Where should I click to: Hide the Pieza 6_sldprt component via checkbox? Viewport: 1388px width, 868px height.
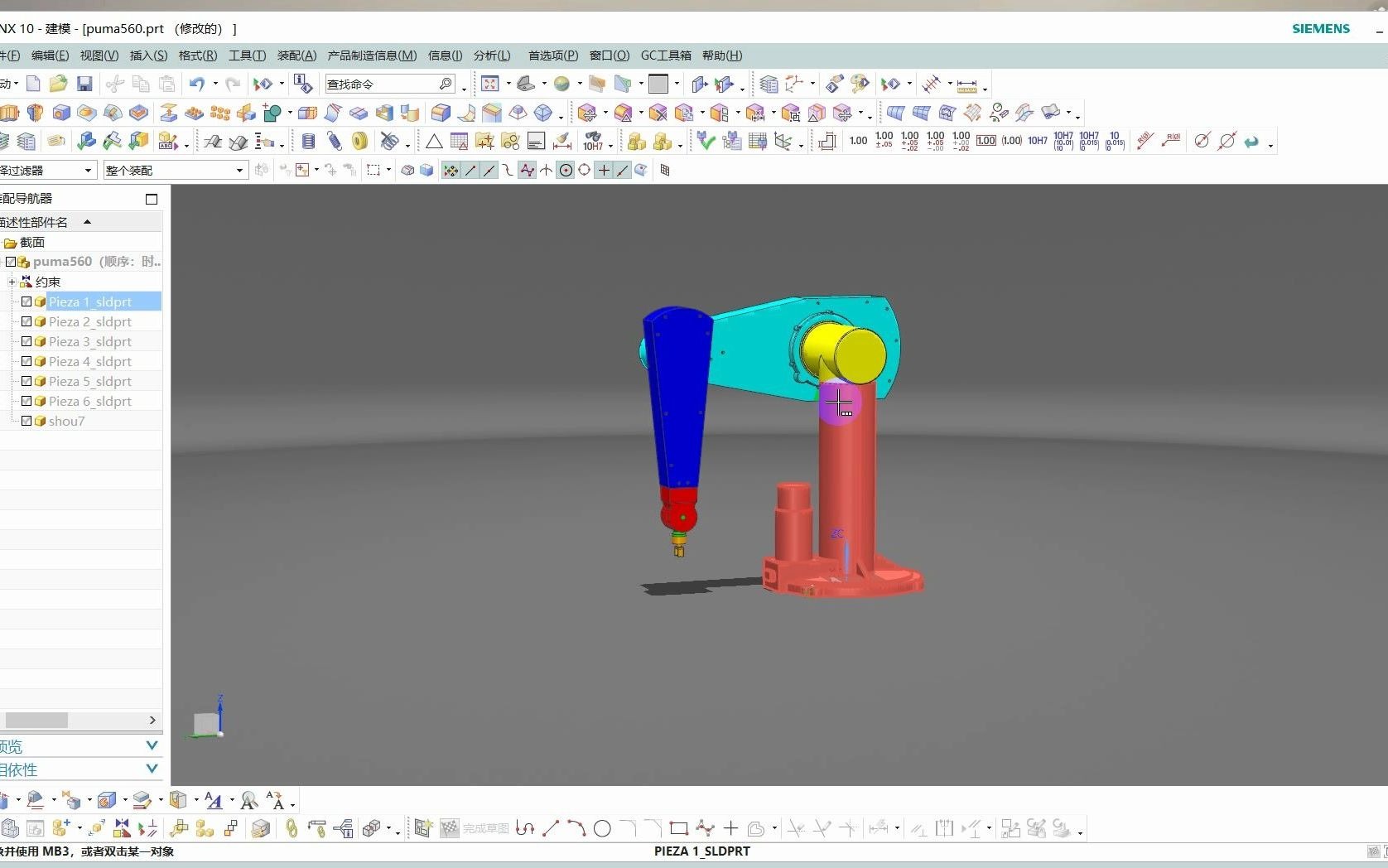click(x=27, y=401)
